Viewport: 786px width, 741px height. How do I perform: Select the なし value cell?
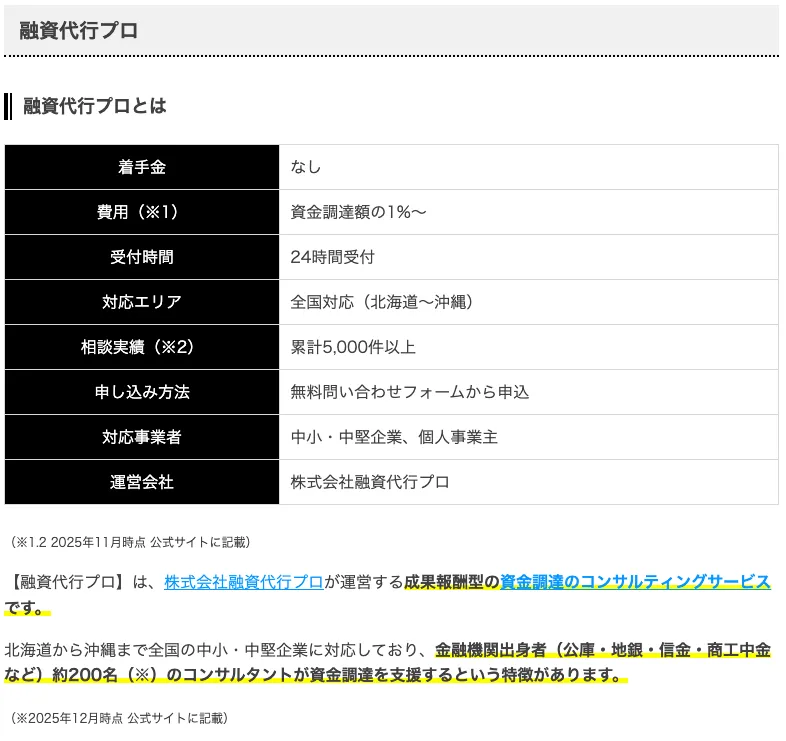[x=528, y=167]
